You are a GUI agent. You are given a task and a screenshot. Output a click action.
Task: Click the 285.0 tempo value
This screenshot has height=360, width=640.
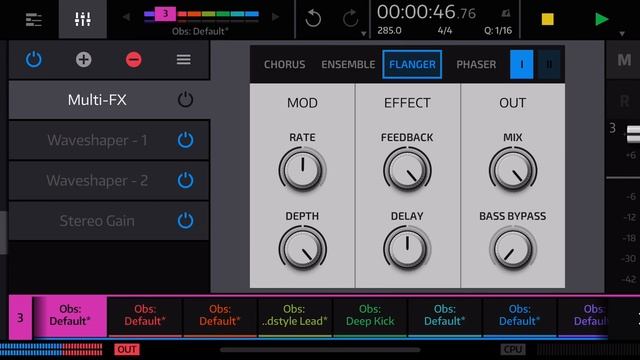389,31
